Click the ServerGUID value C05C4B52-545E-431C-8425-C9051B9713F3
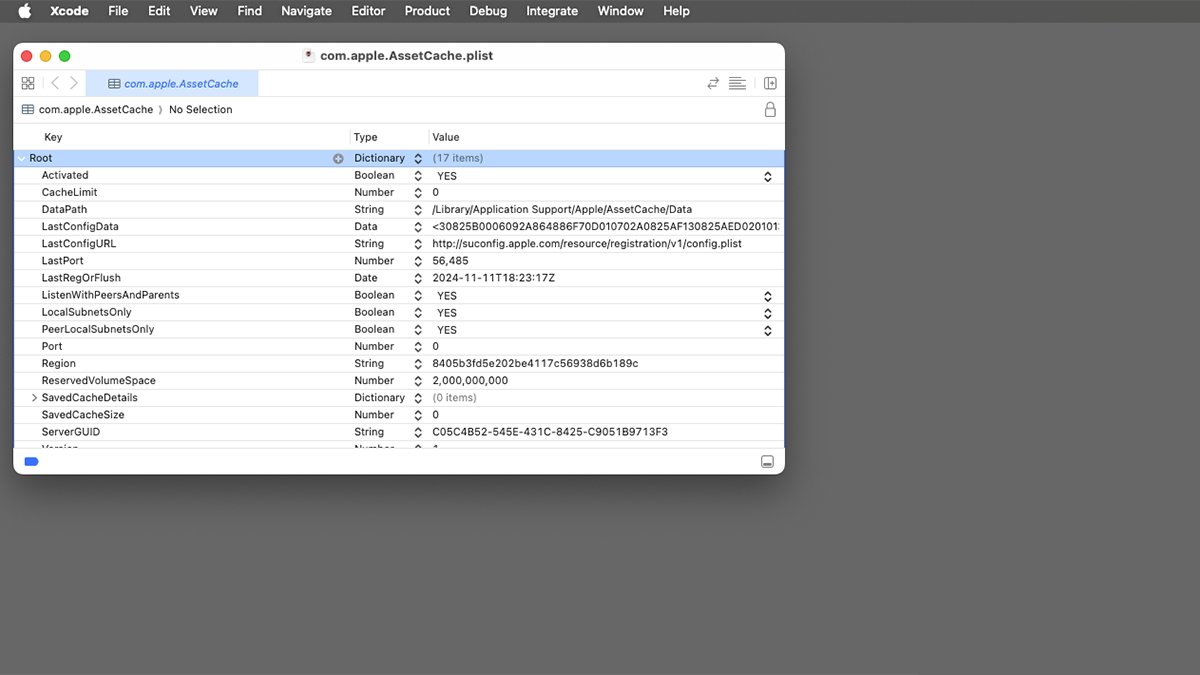 tap(550, 432)
